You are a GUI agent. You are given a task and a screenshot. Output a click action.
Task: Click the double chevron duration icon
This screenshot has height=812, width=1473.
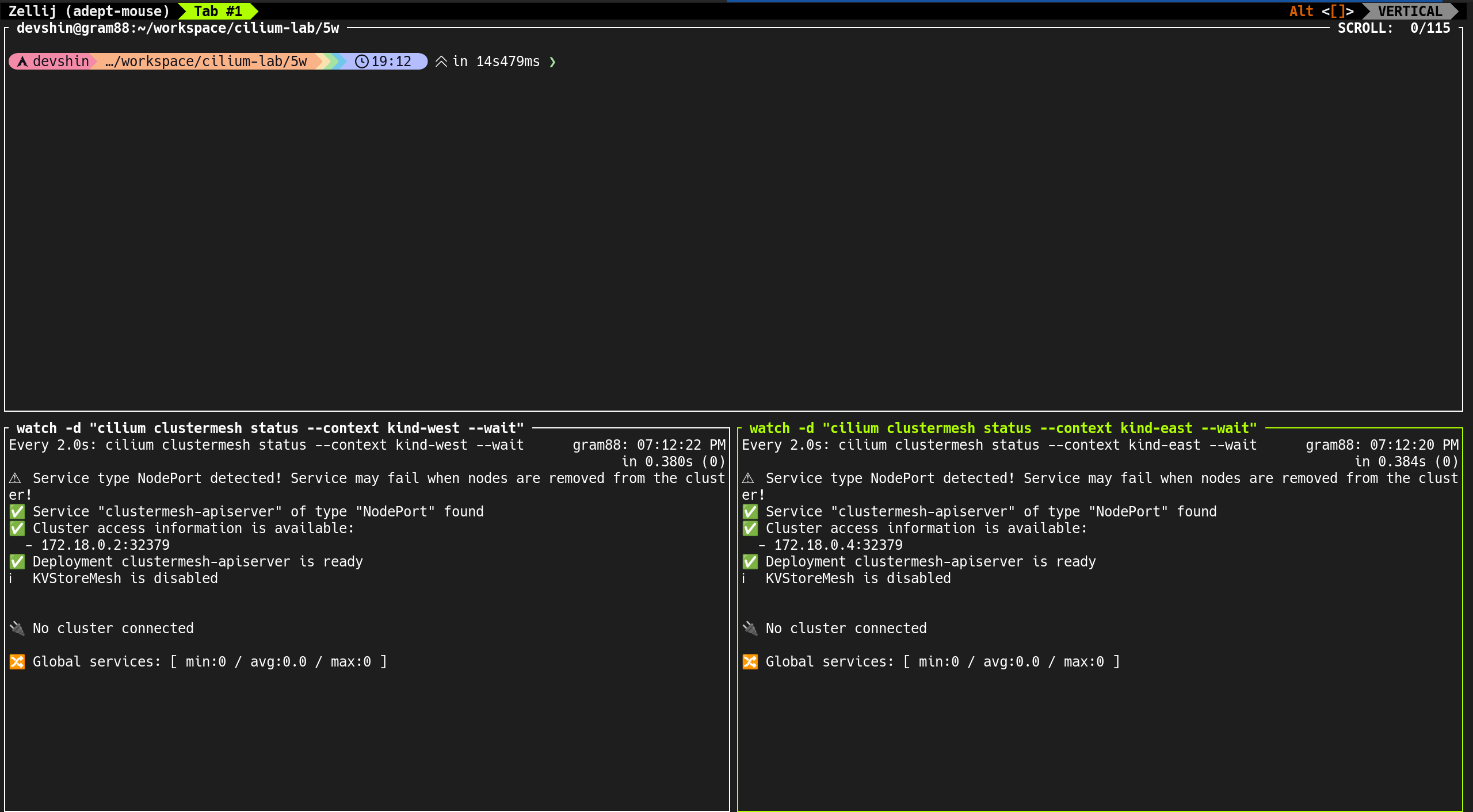click(x=441, y=61)
